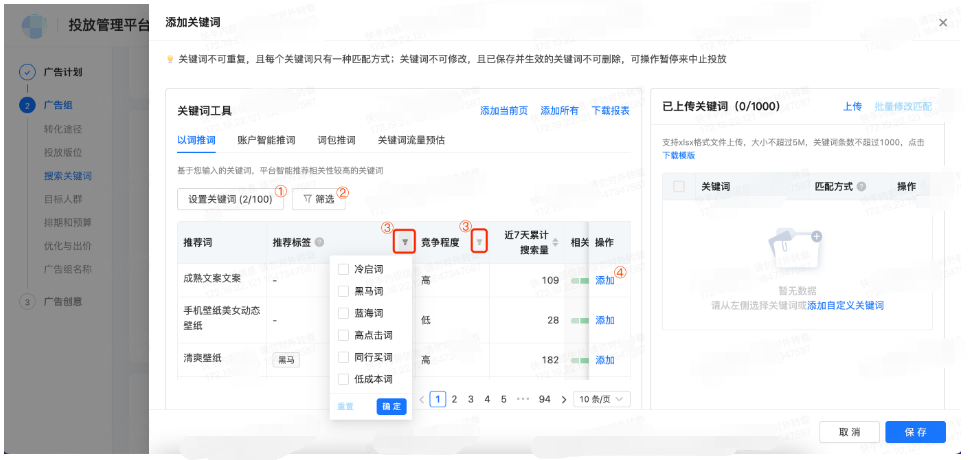Switch to the 关键词流量预估 tab
The width and height of the screenshot is (970, 460).
411,140
